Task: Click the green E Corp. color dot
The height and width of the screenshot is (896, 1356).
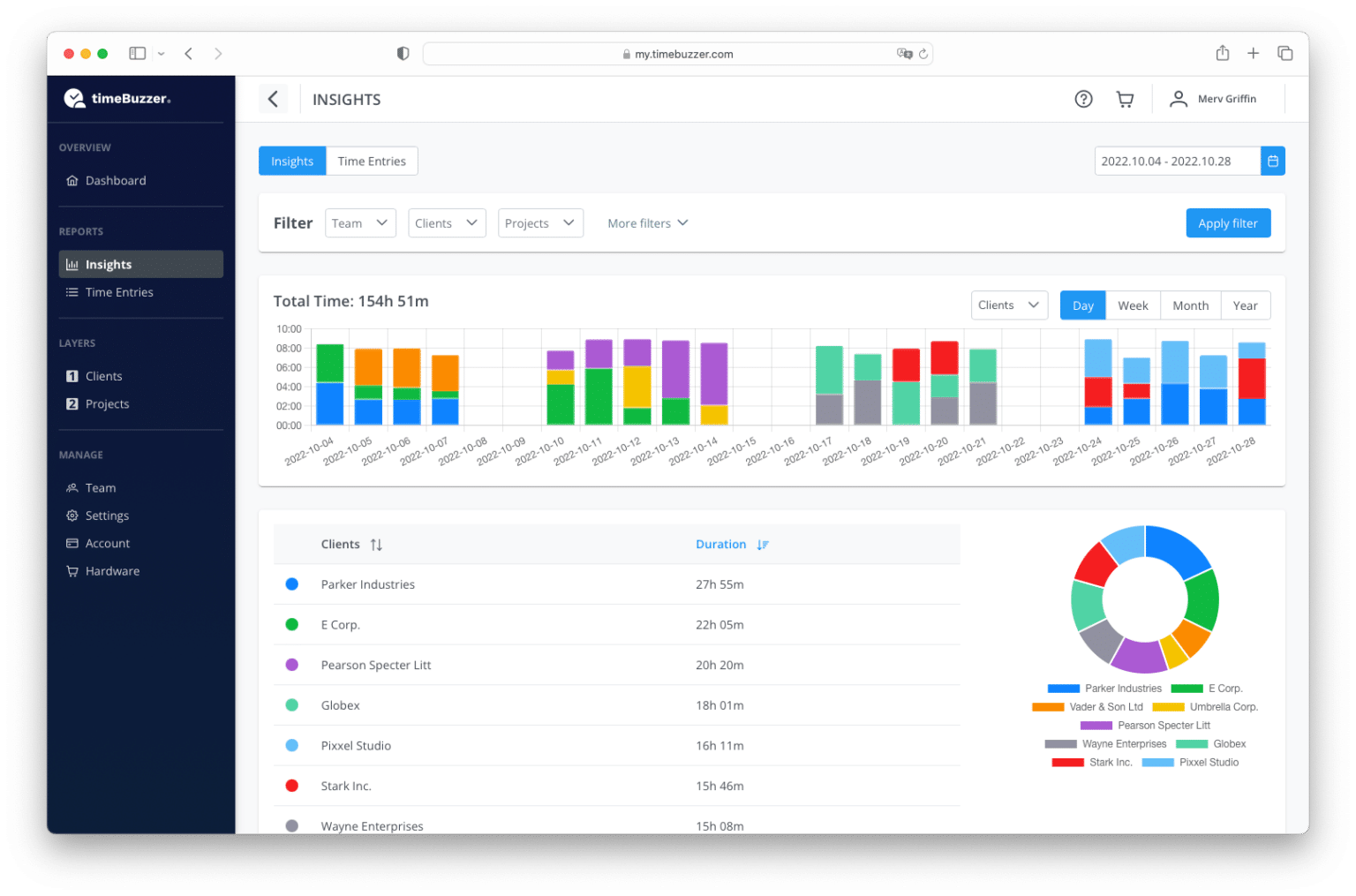Action: pos(292,624)
